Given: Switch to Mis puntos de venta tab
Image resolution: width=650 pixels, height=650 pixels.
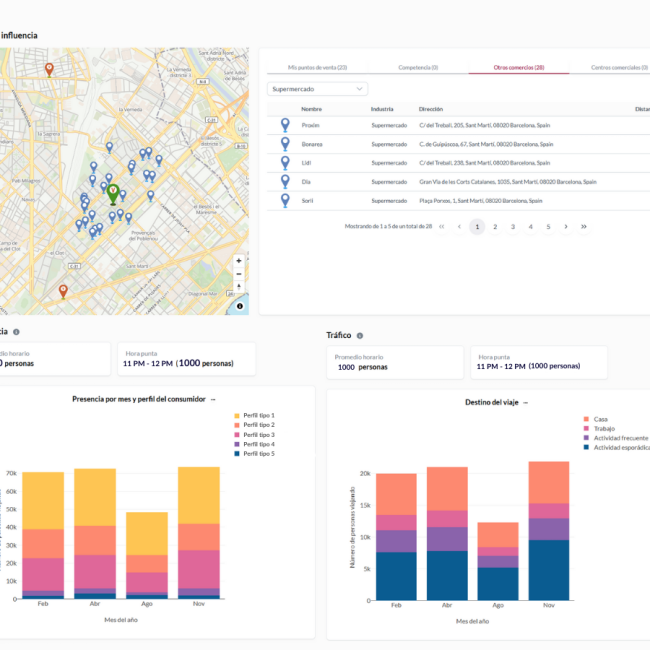Looking at the screenshot, I should coord(317,67).
